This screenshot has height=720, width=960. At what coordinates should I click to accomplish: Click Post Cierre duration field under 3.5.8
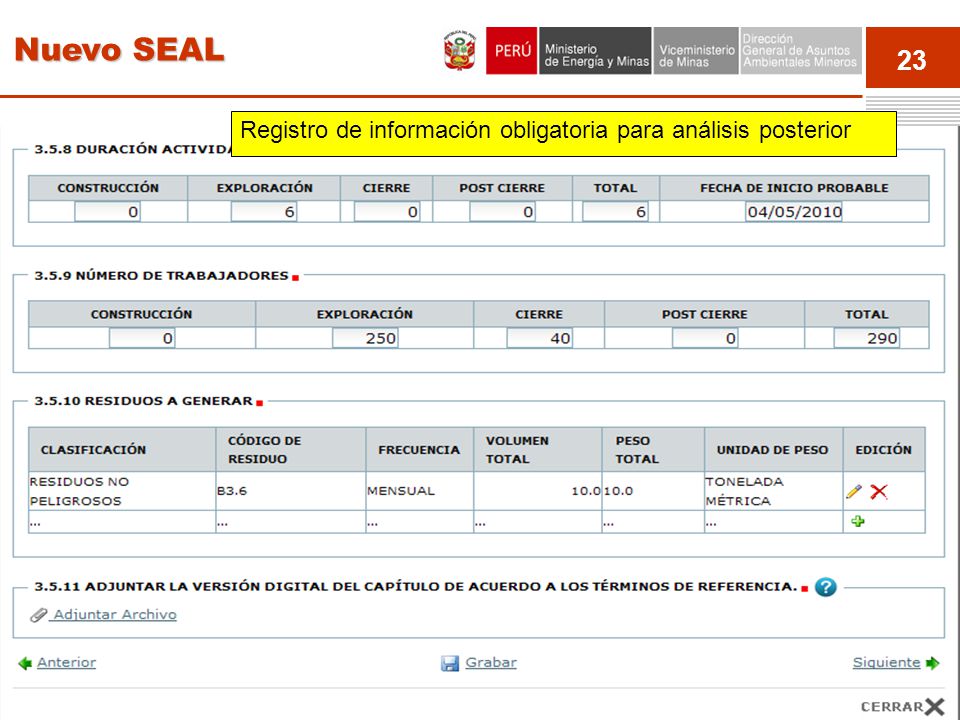[x=502, y=212]
